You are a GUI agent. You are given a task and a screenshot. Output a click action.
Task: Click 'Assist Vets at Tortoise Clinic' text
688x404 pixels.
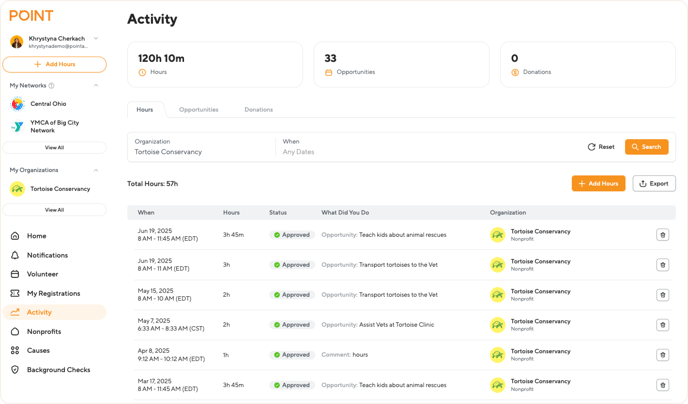(x=397, y=325)
